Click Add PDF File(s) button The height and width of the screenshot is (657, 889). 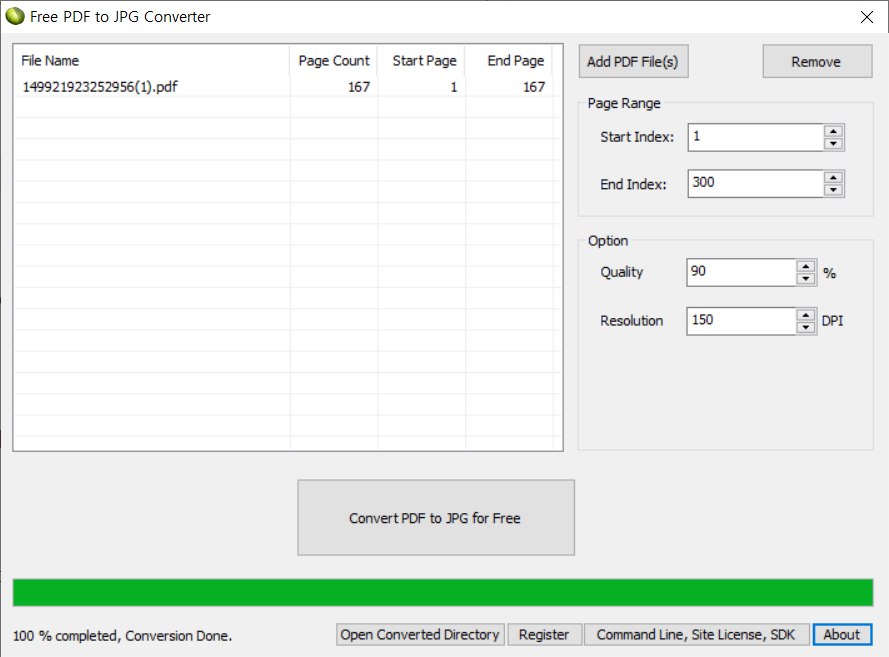click(633, 61)
